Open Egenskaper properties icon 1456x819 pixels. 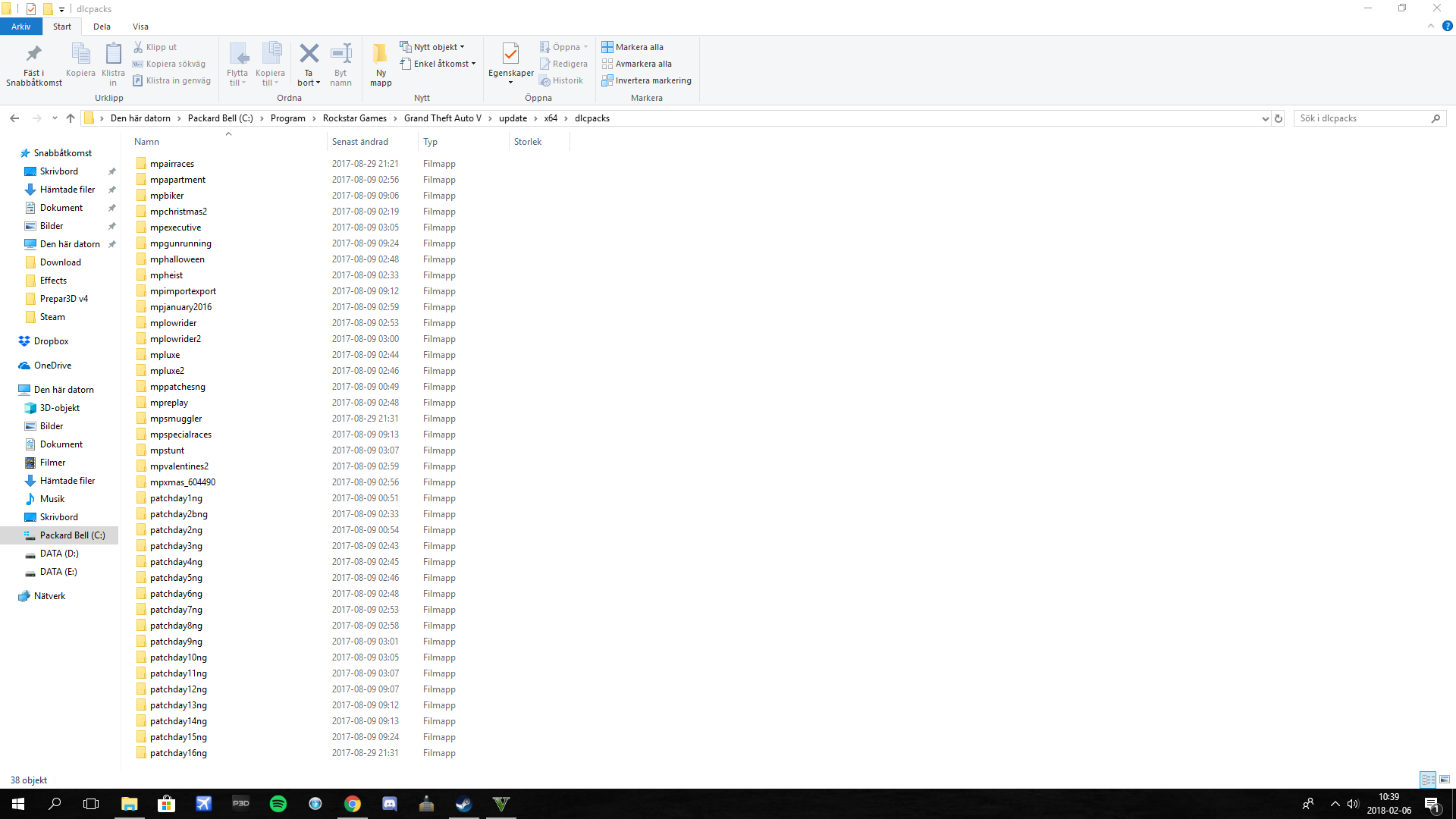click(510, 55)
